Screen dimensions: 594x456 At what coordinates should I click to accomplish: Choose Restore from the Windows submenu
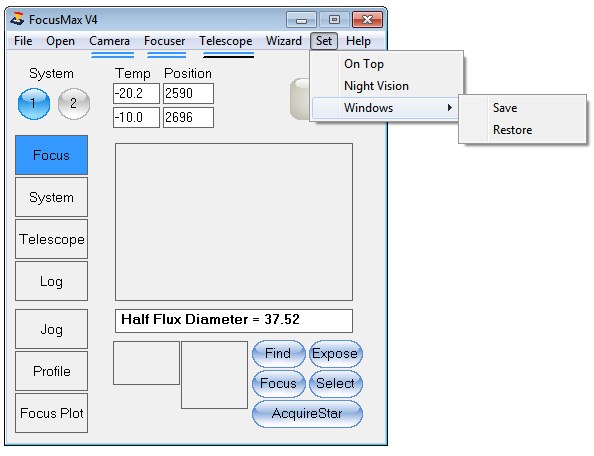[x=513, y=130]
